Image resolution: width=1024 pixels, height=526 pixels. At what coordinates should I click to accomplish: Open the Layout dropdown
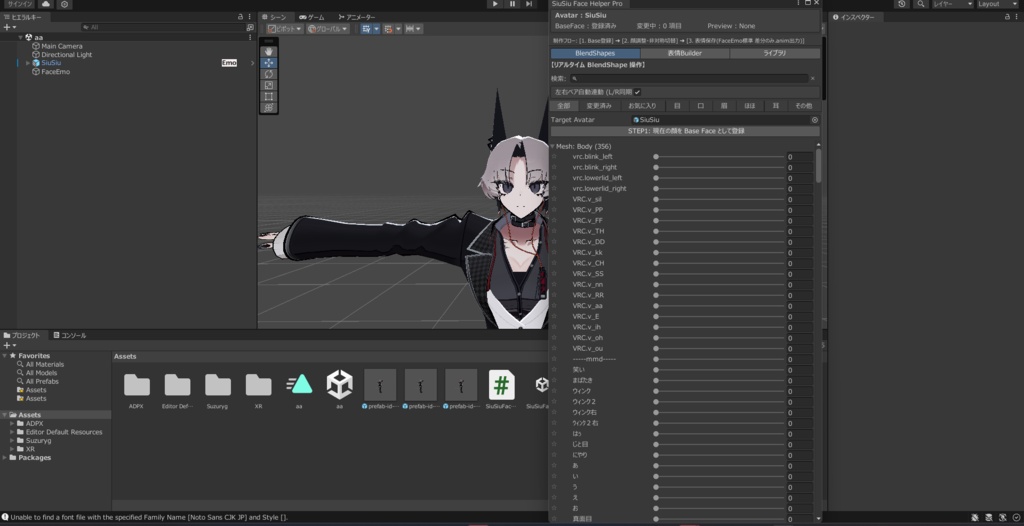point(997,4)
